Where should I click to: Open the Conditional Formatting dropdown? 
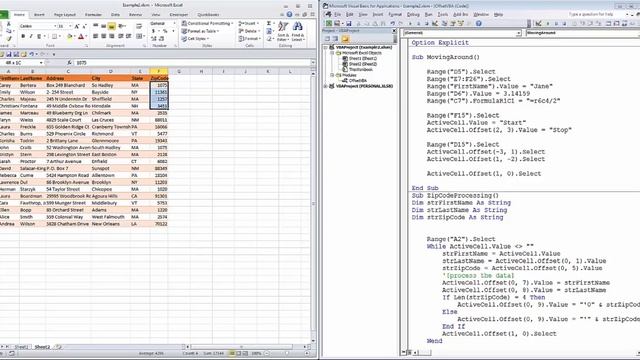coord(207,24)
